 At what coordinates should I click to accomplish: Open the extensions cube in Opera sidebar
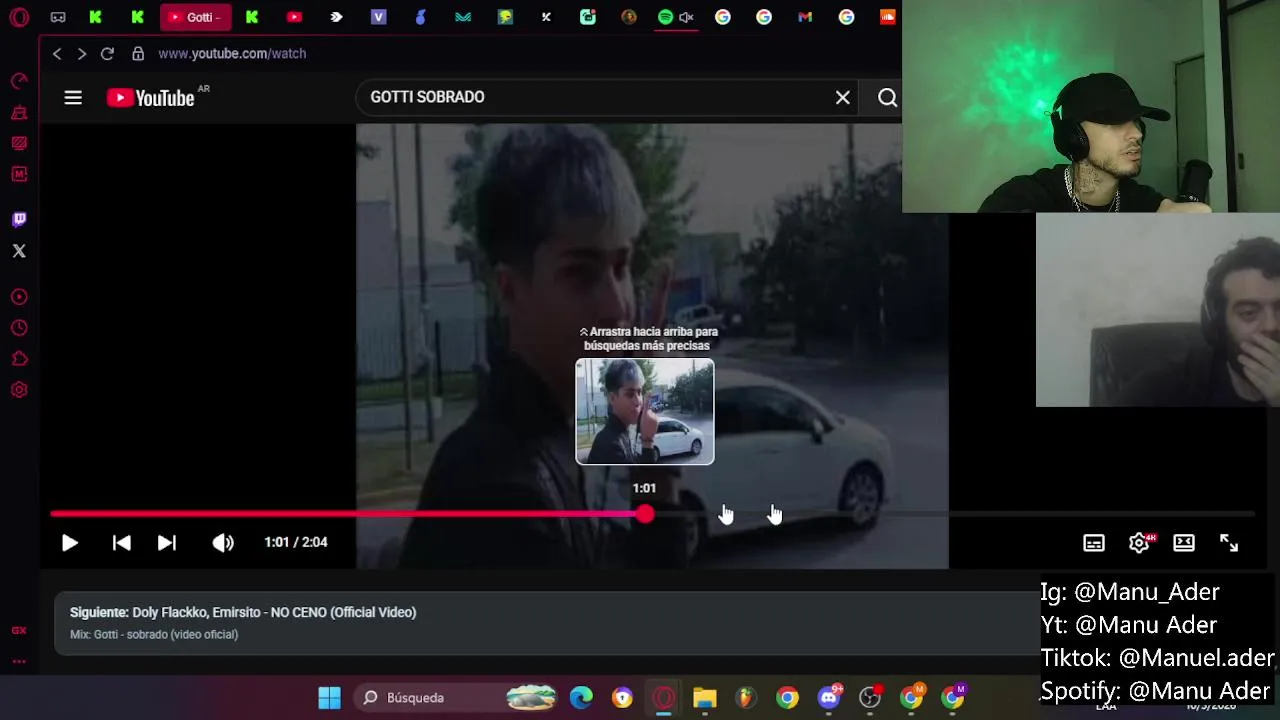point(19,359)
